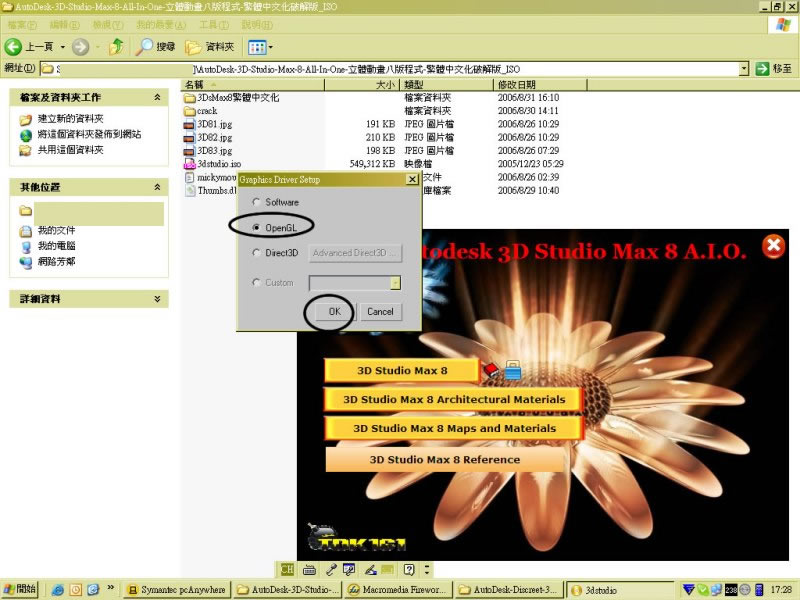Select the 3DsMax8繁體中文化 folder icon

190,97
